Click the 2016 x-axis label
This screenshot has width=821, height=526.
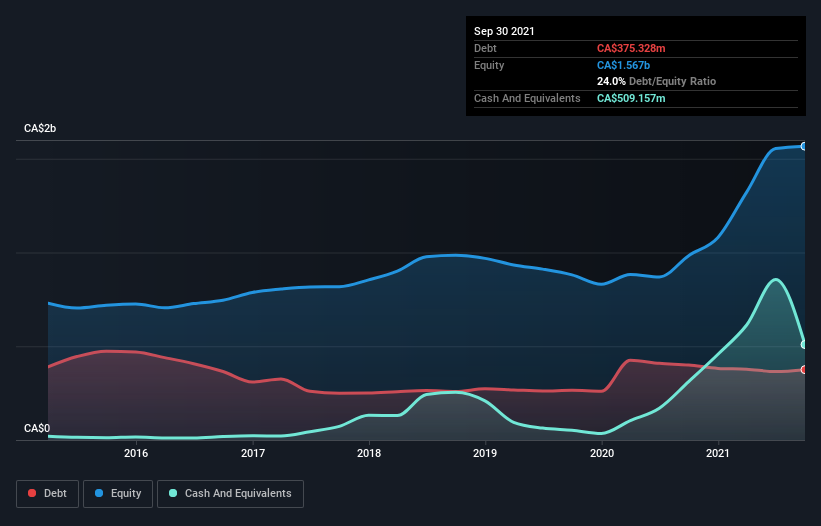pyautogui.click(x=136, y=453)
